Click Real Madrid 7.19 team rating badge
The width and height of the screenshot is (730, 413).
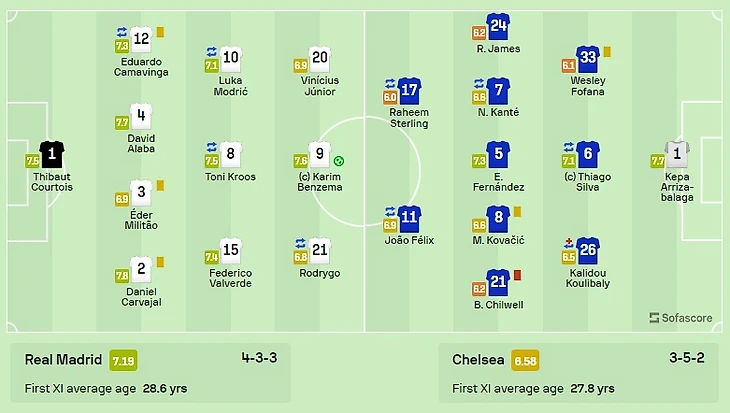(x=125, y=359)
